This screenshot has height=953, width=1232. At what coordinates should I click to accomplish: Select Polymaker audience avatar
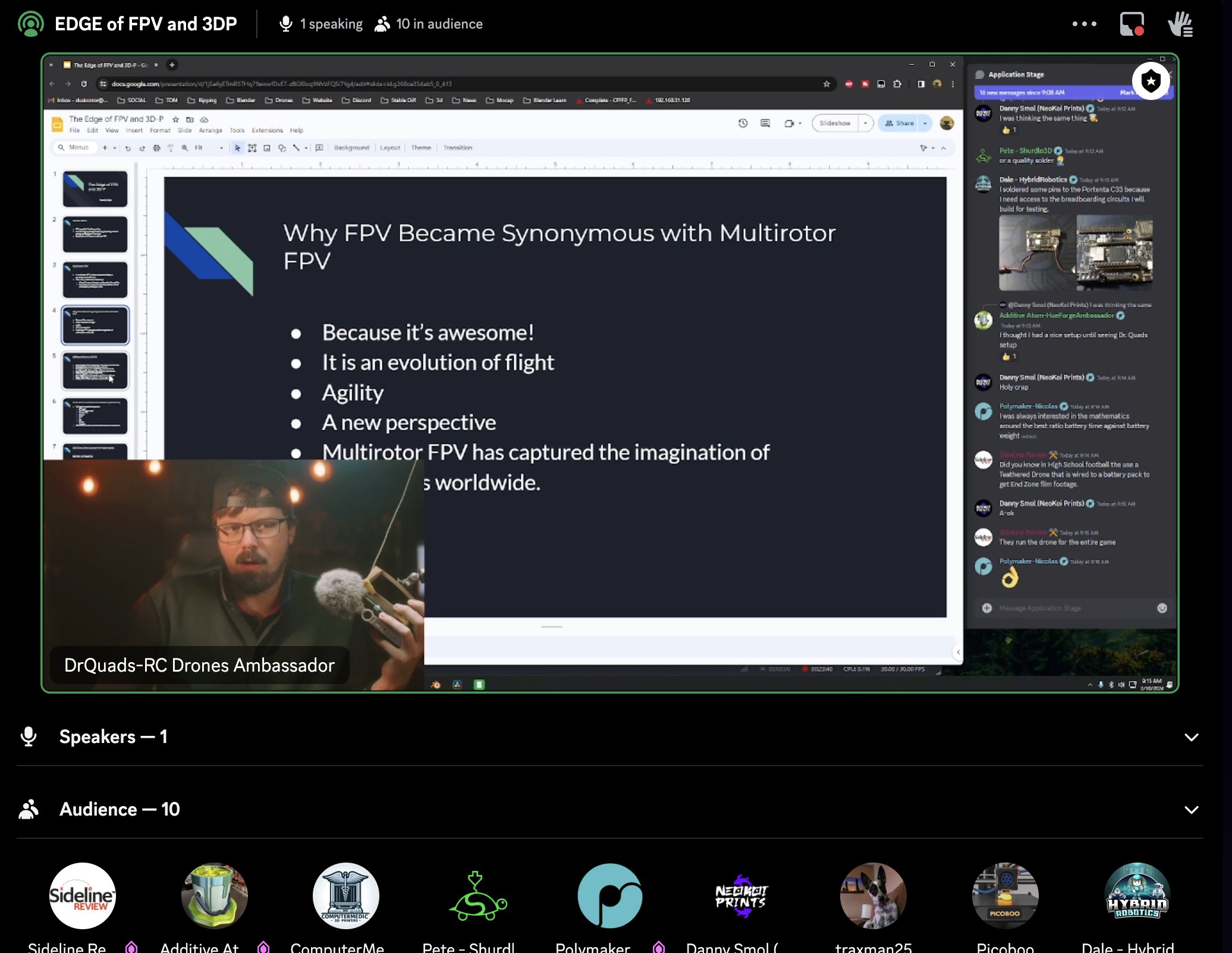[x=610, y=895]
